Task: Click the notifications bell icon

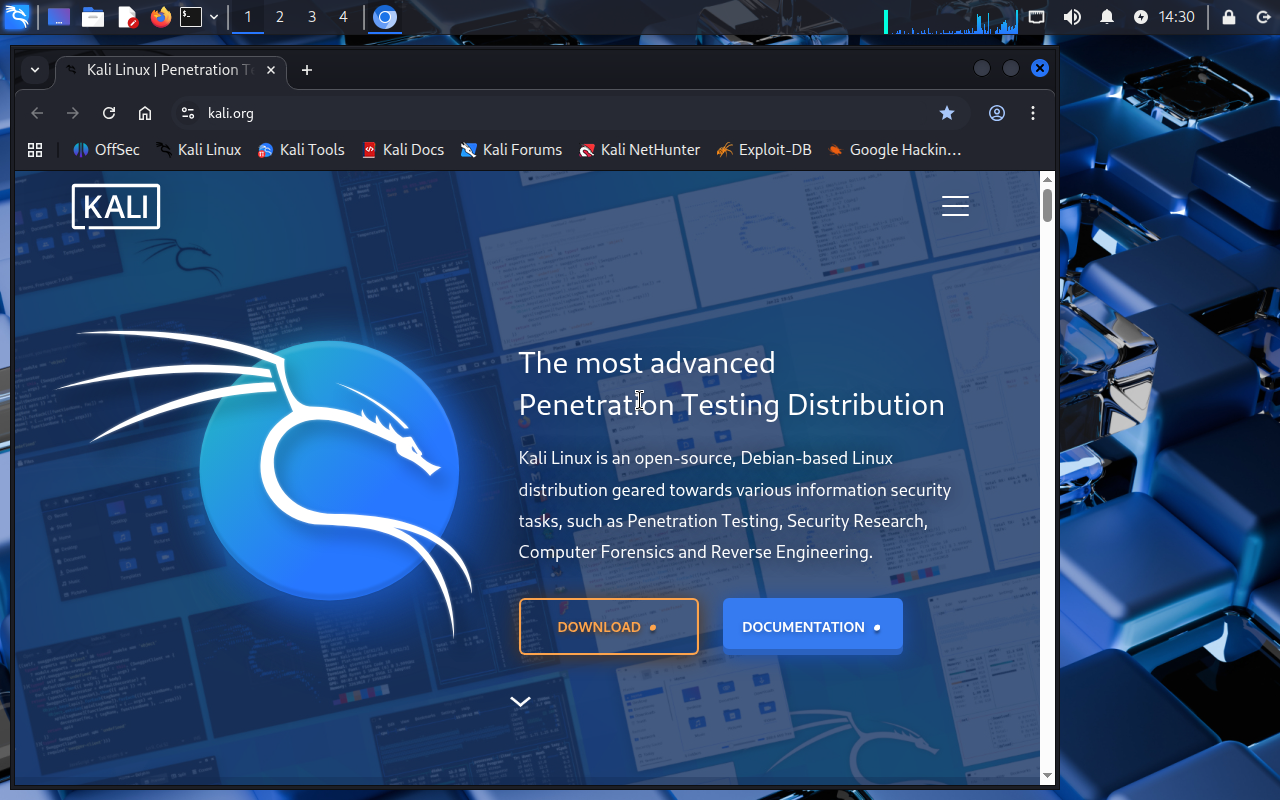Action: [x=1107, y=17]
